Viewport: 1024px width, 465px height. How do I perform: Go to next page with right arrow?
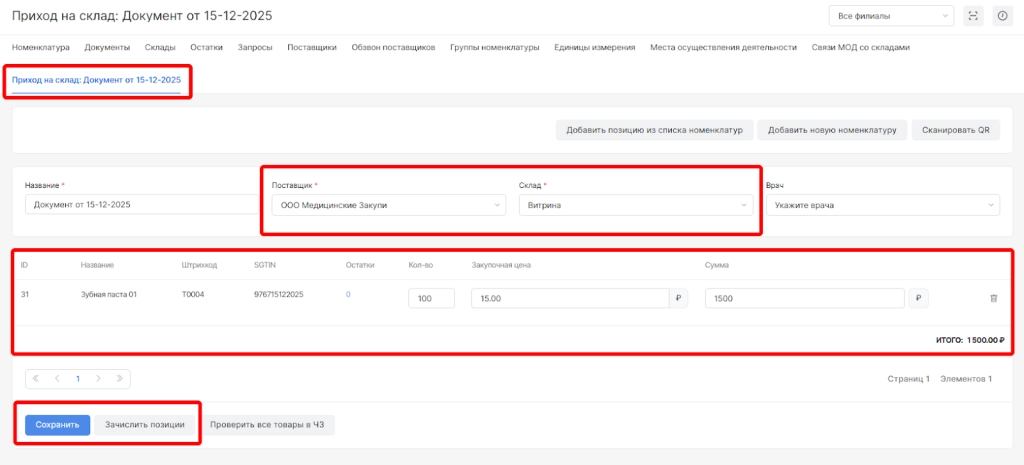(x=98, y=379)
